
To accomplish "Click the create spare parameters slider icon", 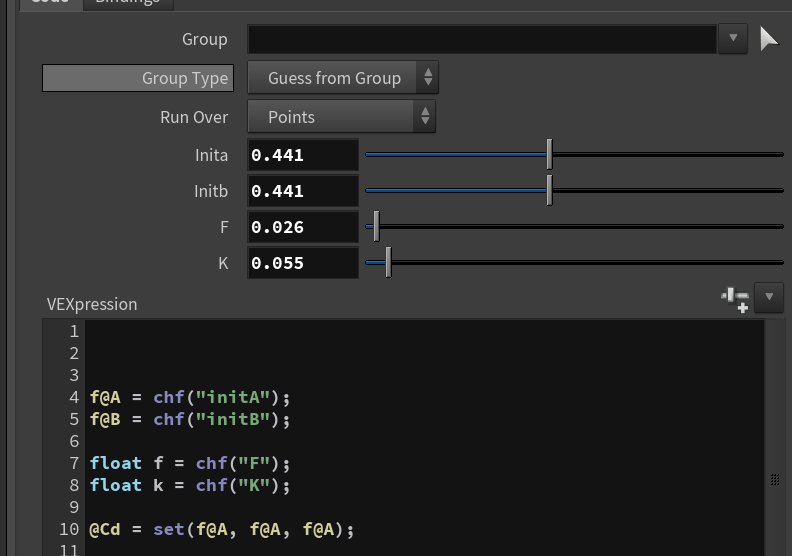I will click(735, 299).
